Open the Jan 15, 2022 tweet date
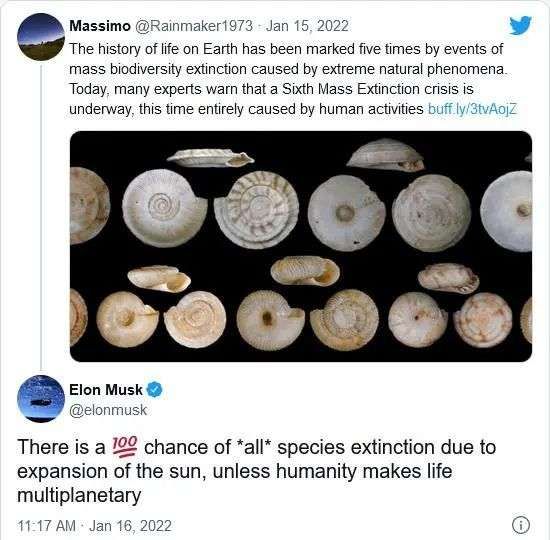 [307, 26]
